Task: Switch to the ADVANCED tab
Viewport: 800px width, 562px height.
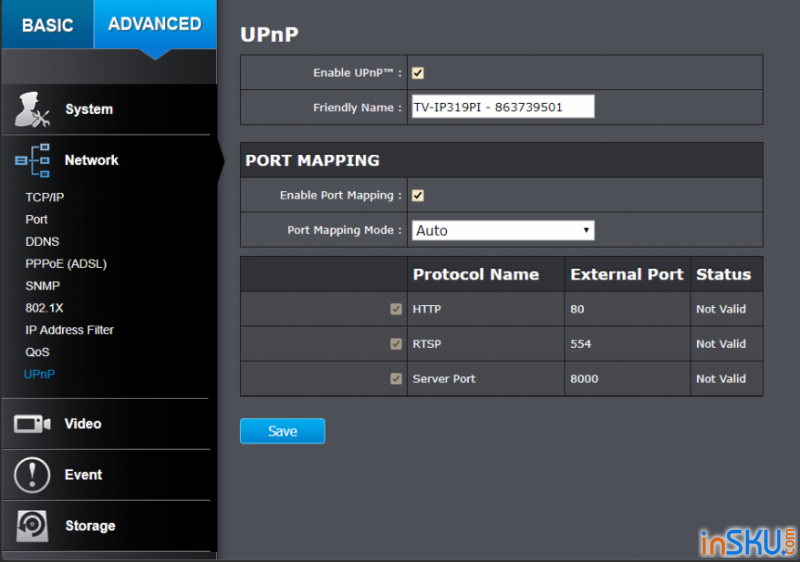Action: (x=155, y=24)
